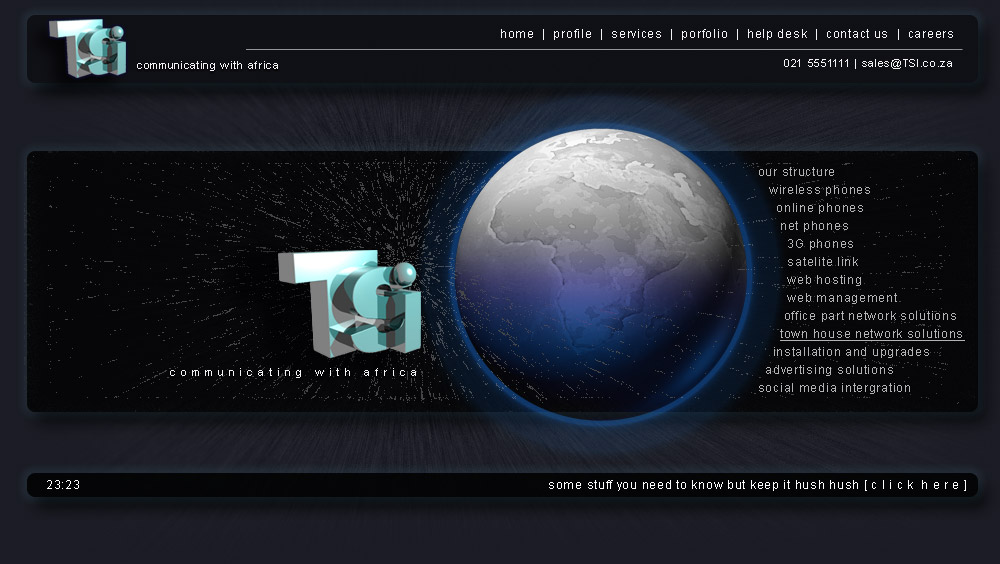Screen dimensions: 1000x564
Task: Click the small TSI logo in header
Action: [x=88, y=48]
